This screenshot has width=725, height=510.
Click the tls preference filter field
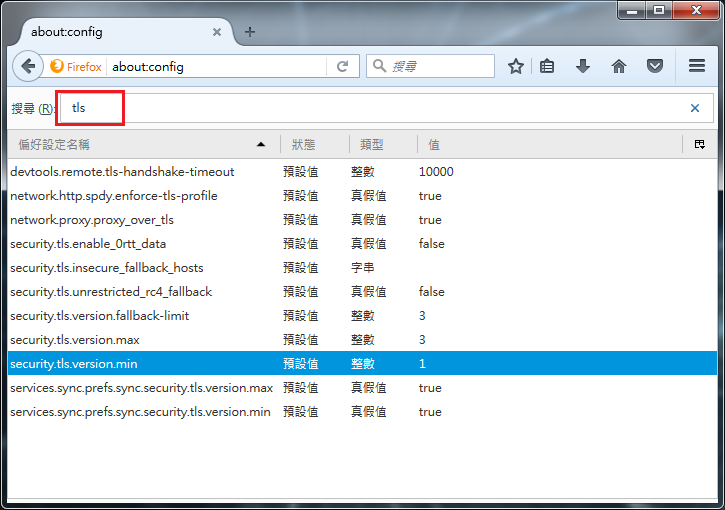380,108
